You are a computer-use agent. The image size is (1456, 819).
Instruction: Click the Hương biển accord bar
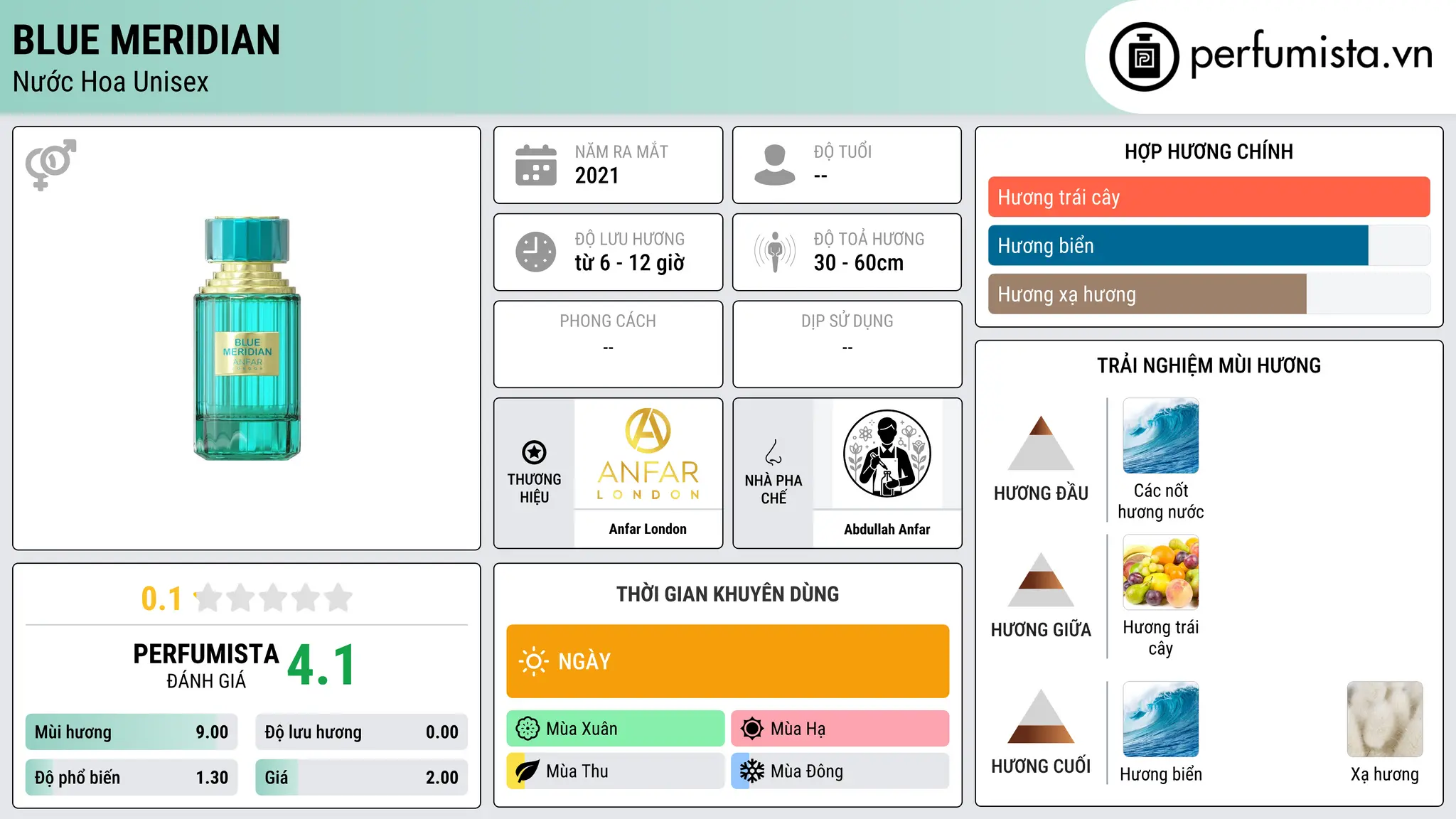point(1209,245)
